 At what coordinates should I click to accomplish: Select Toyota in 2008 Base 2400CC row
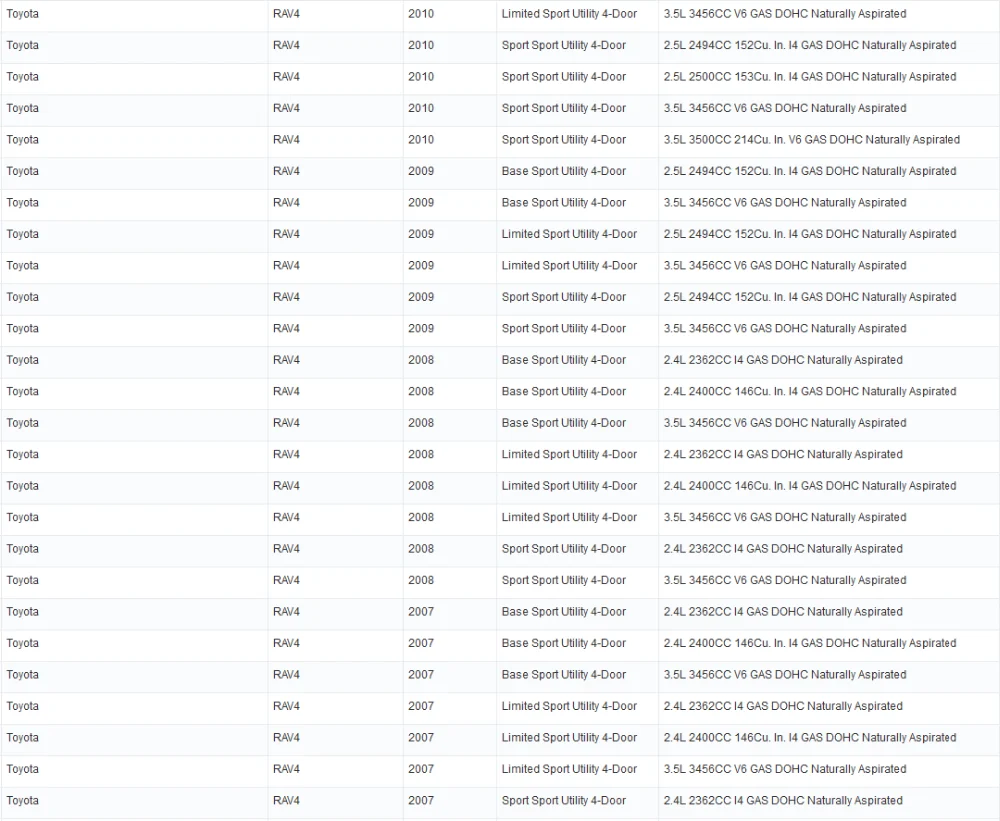pos(22,392)
